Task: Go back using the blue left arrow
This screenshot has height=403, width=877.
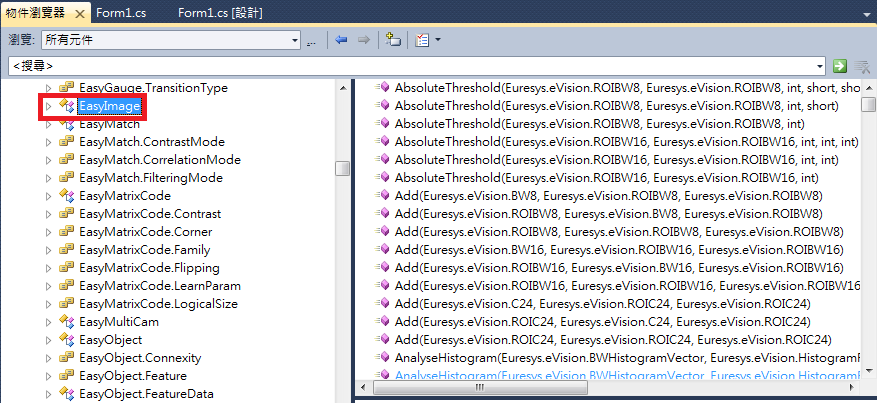Action: point(341,40)
